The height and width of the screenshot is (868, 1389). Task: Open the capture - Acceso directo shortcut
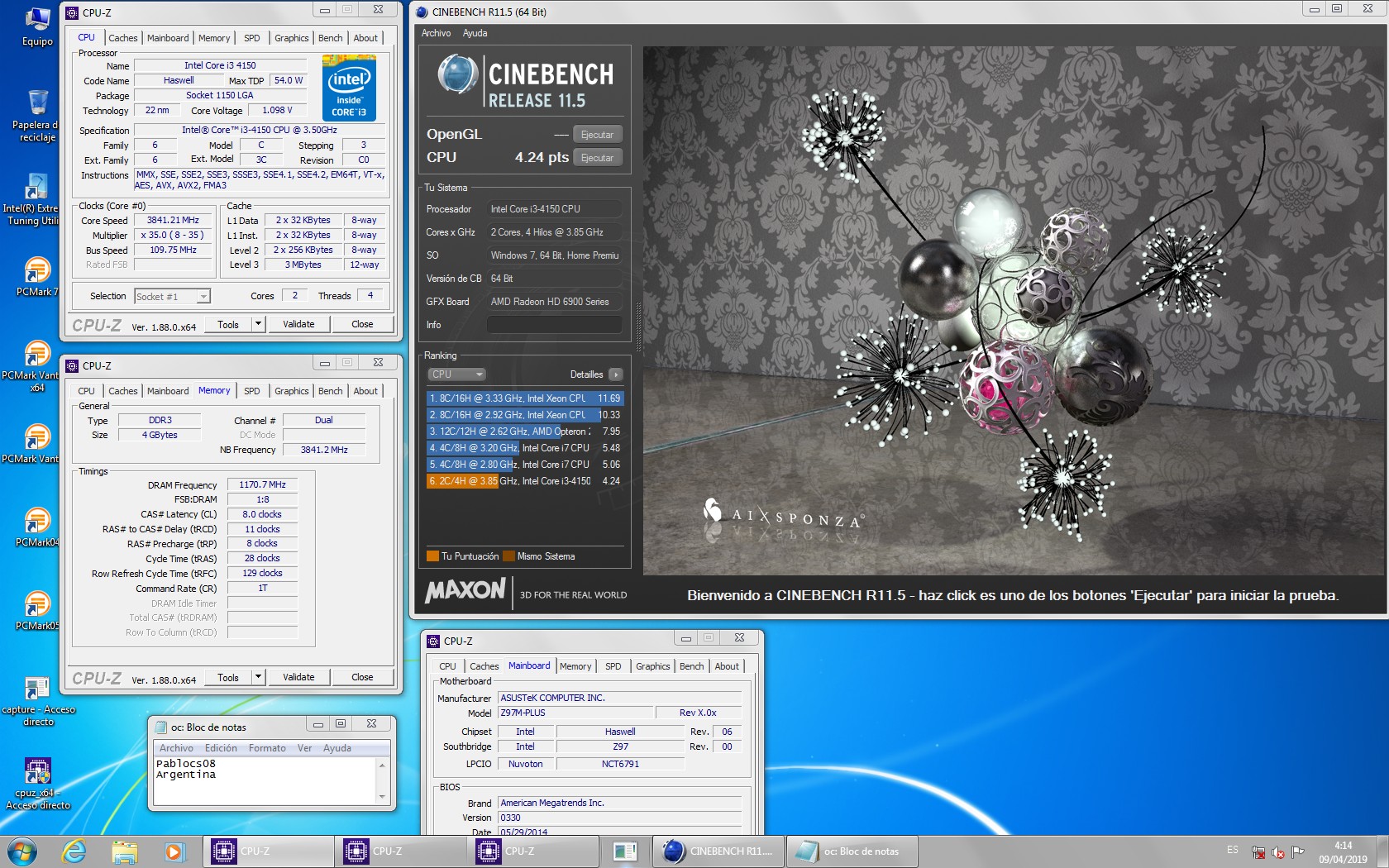(38, 701)
